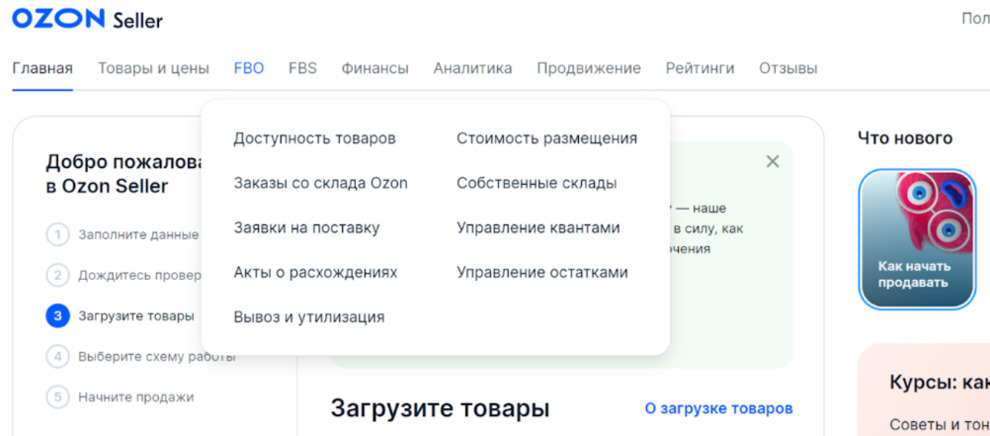Open the FBO menu tab

click(249, 68)
